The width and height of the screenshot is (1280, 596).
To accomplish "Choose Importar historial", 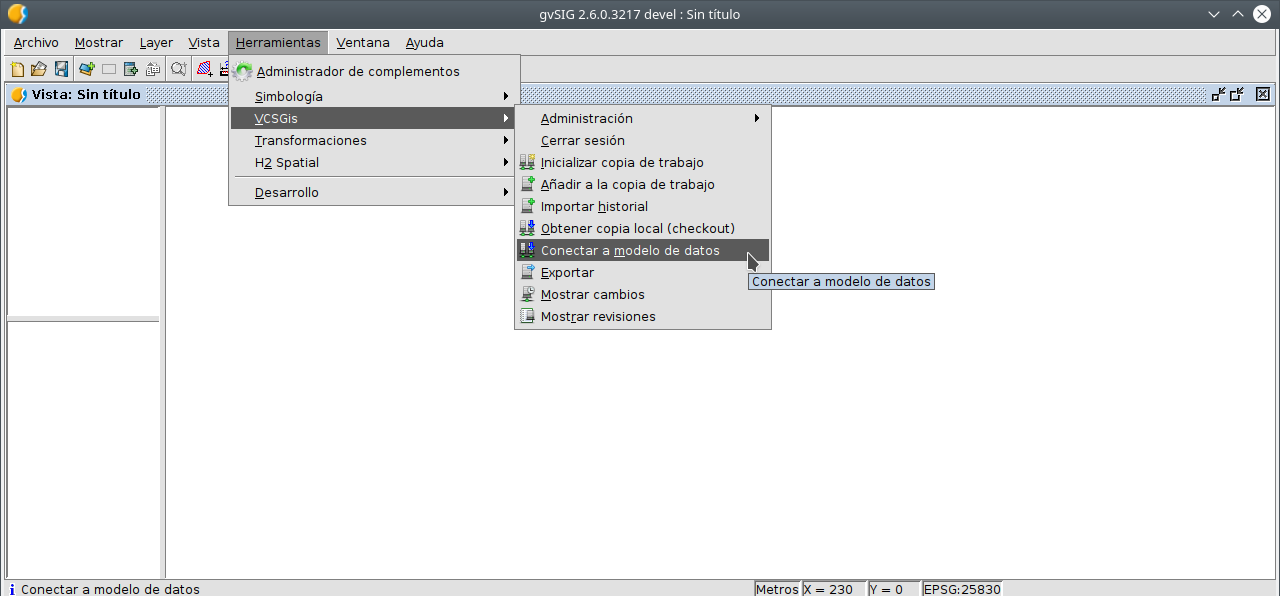I will pos(643,206).
